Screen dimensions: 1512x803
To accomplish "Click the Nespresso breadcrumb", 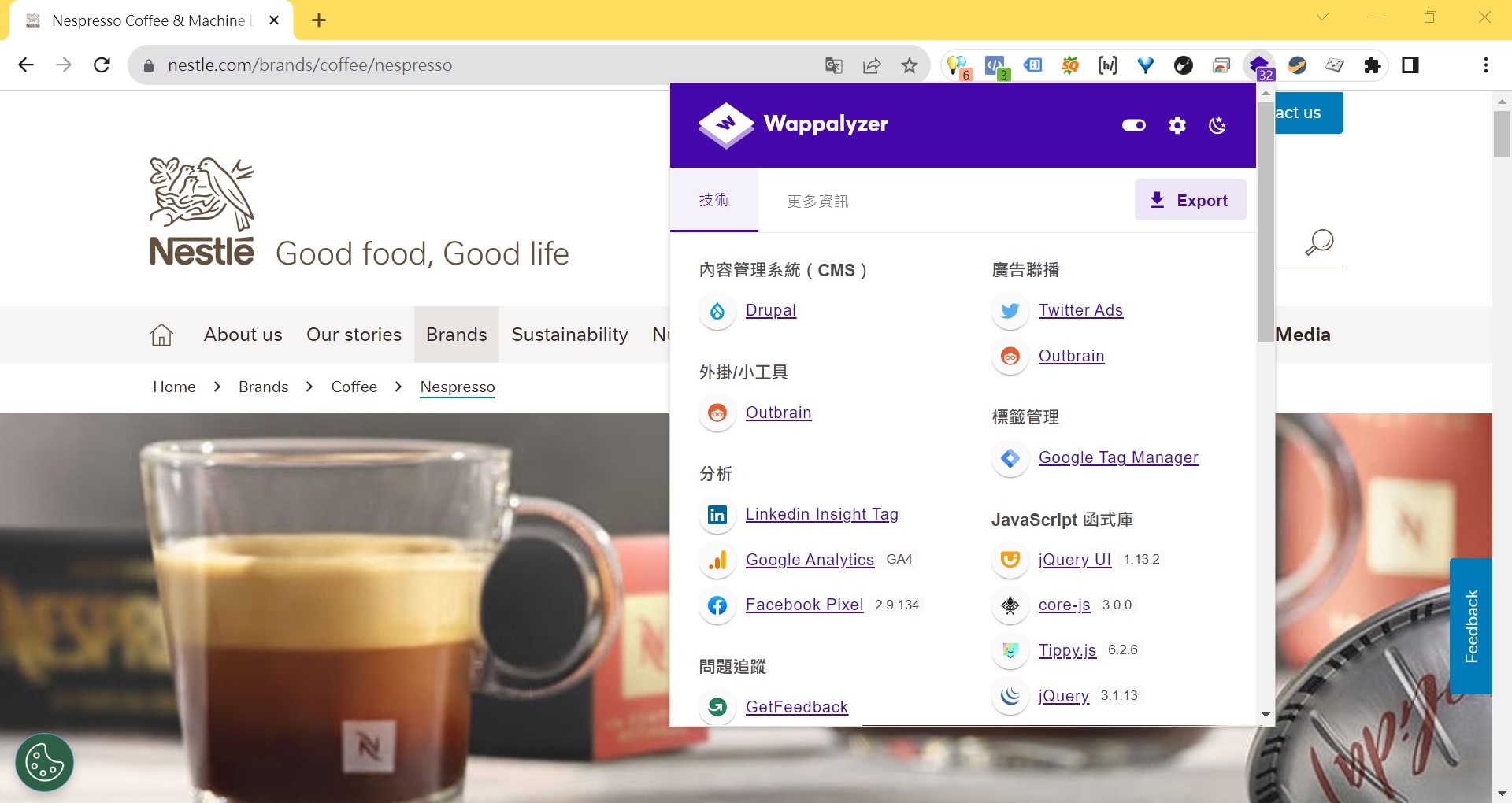I will tap(458, 387).
